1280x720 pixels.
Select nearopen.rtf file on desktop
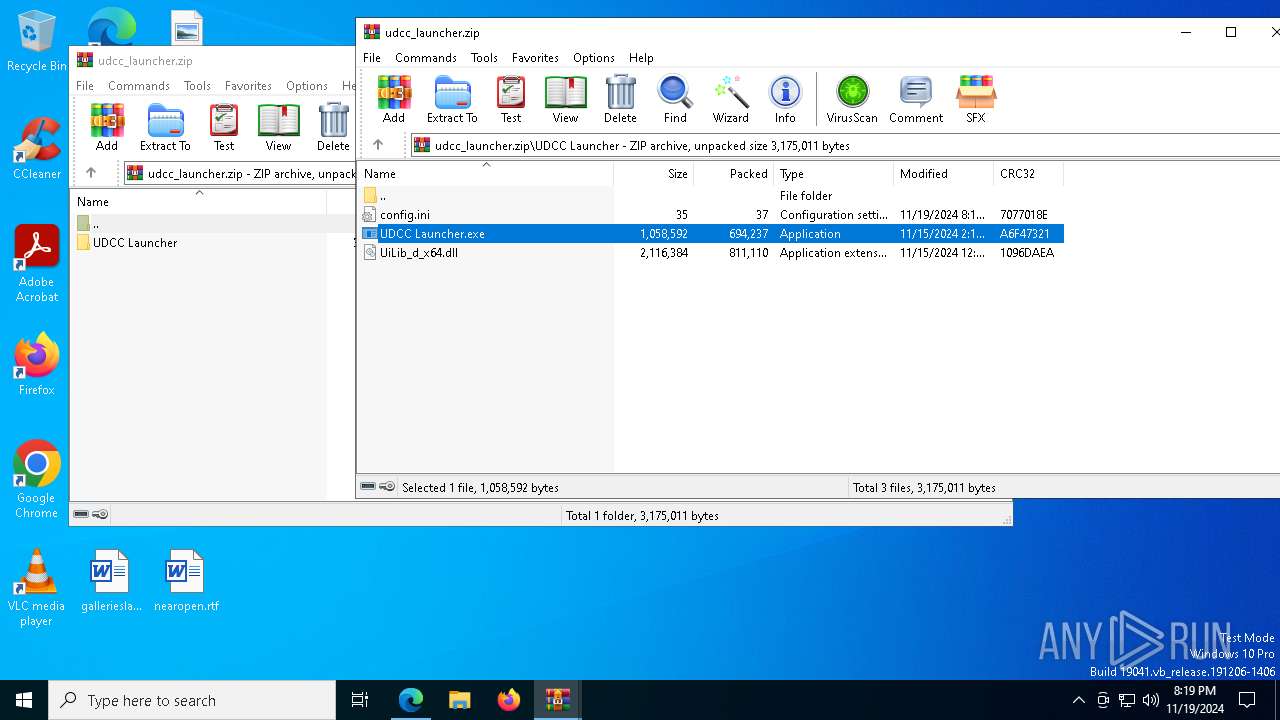tap(186, 580)
